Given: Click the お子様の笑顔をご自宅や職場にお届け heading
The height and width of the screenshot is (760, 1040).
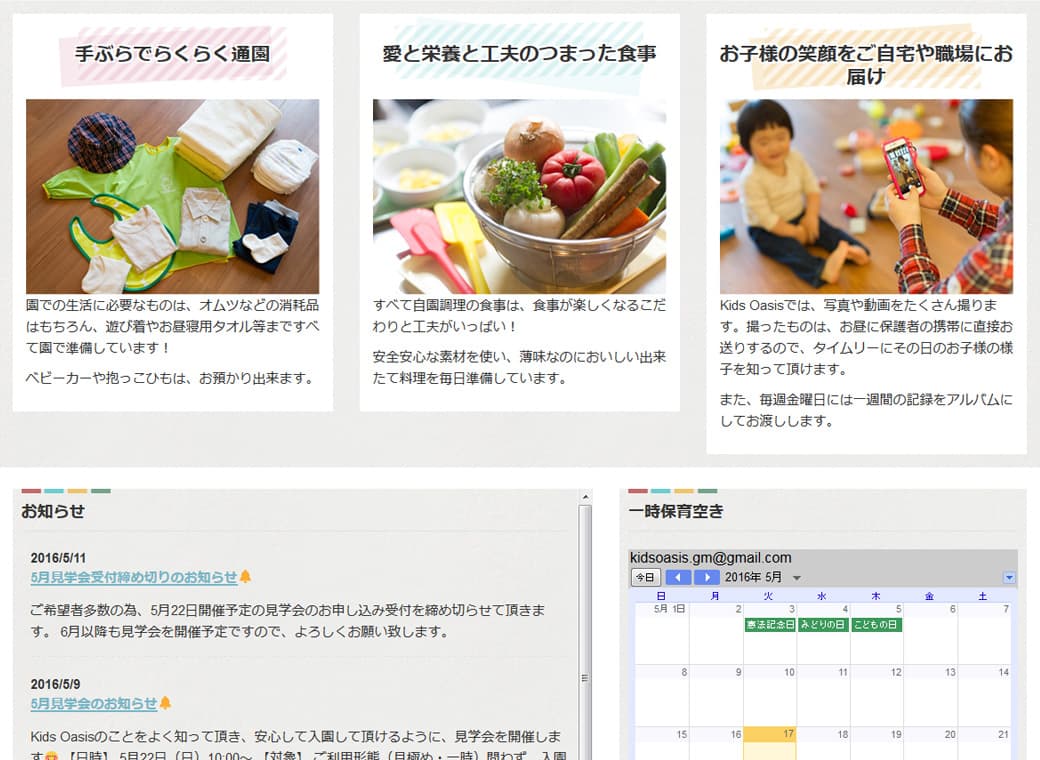Looking at the screenshot, I should pos(866,64).
